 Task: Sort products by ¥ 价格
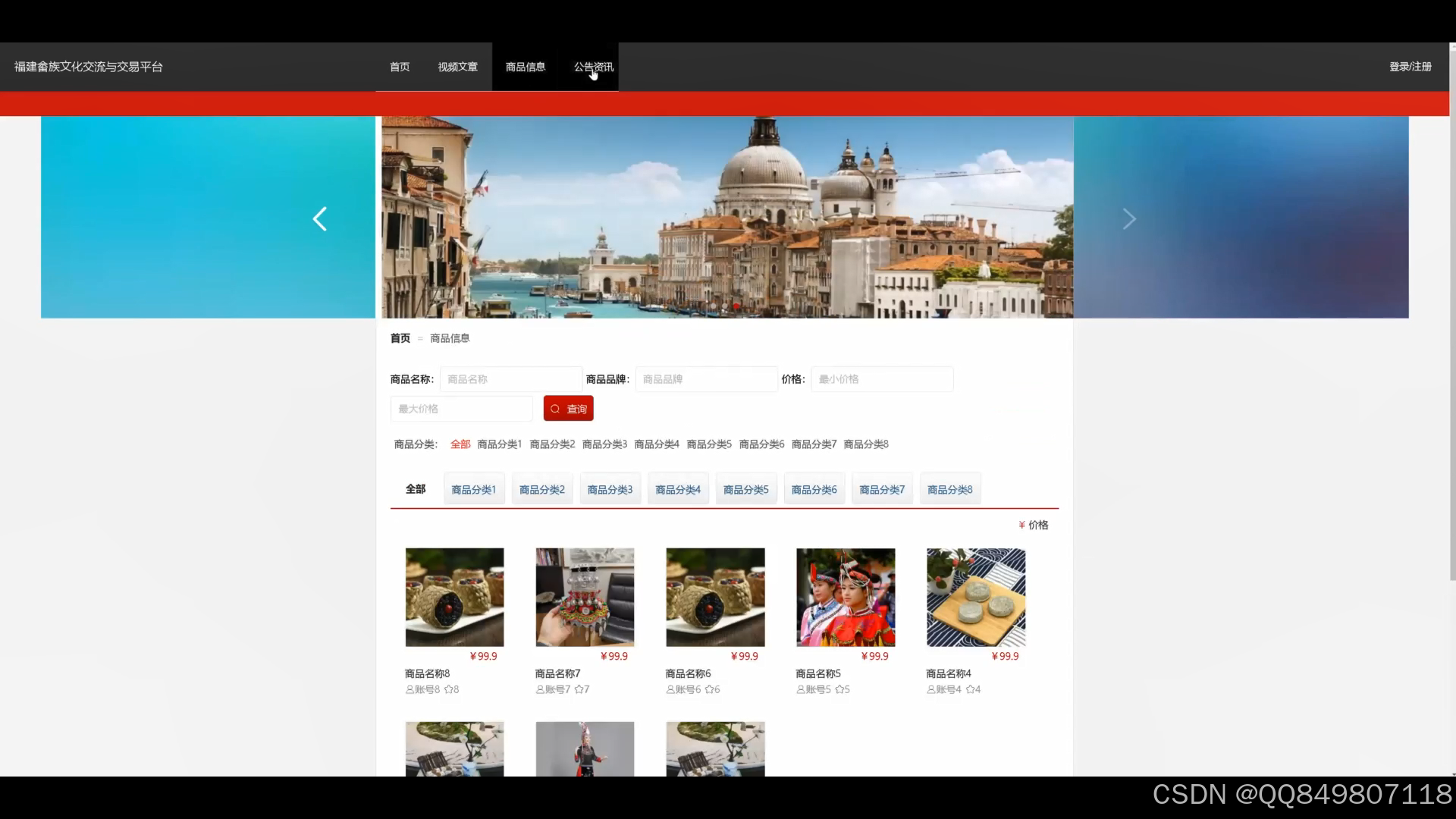point(1033,525)
